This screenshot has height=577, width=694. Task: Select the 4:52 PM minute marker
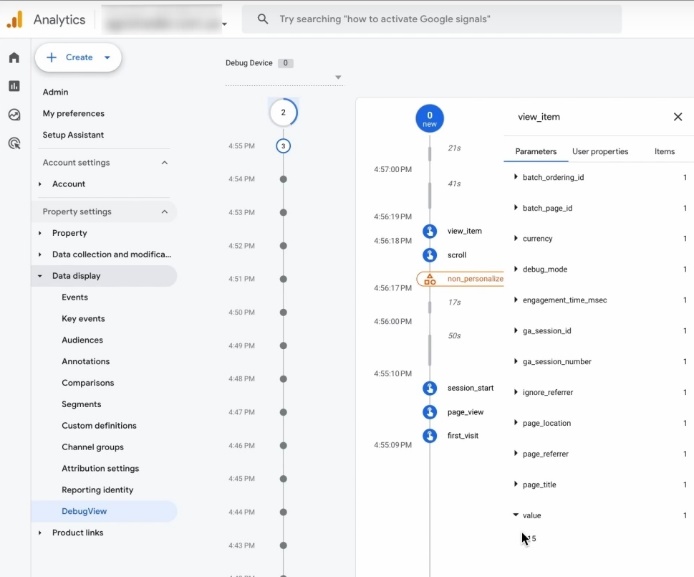click(x=283, y=246)
